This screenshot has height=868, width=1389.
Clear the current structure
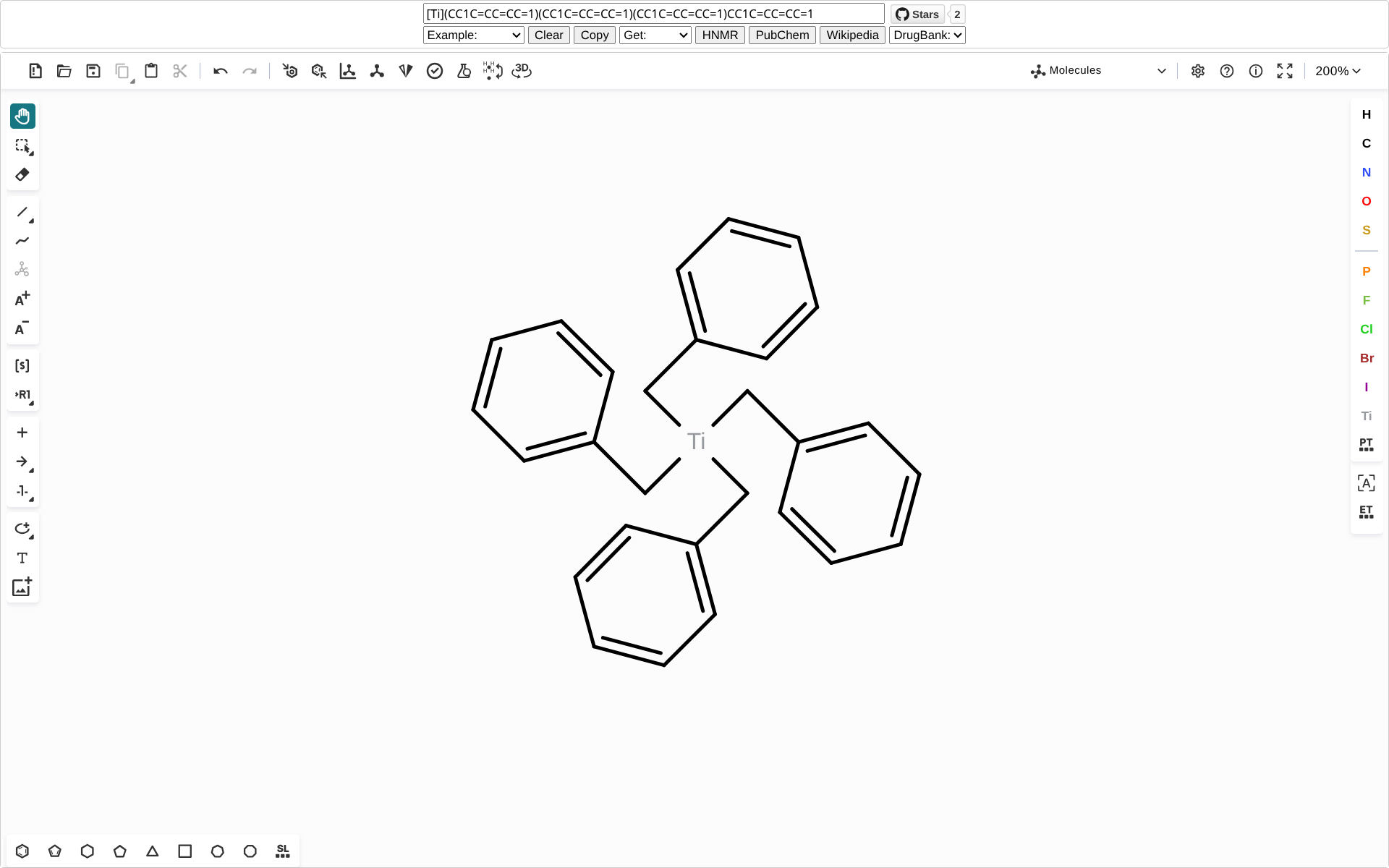coord(548,35)
